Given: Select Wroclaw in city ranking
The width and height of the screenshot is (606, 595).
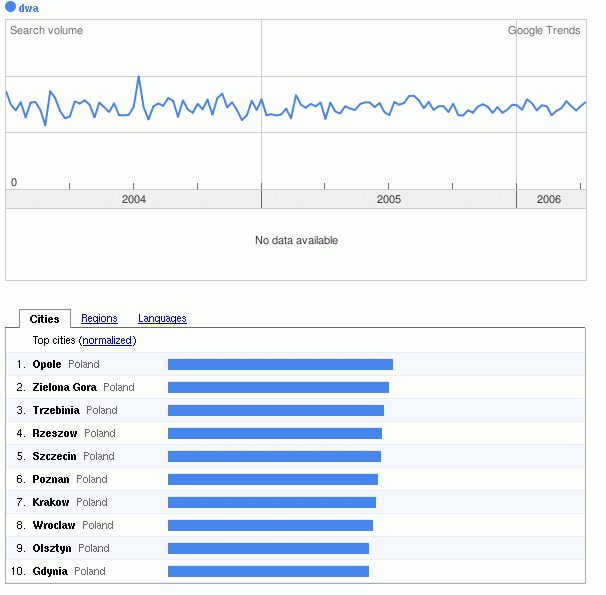Looking at the screenshot, I should [54, 526].
